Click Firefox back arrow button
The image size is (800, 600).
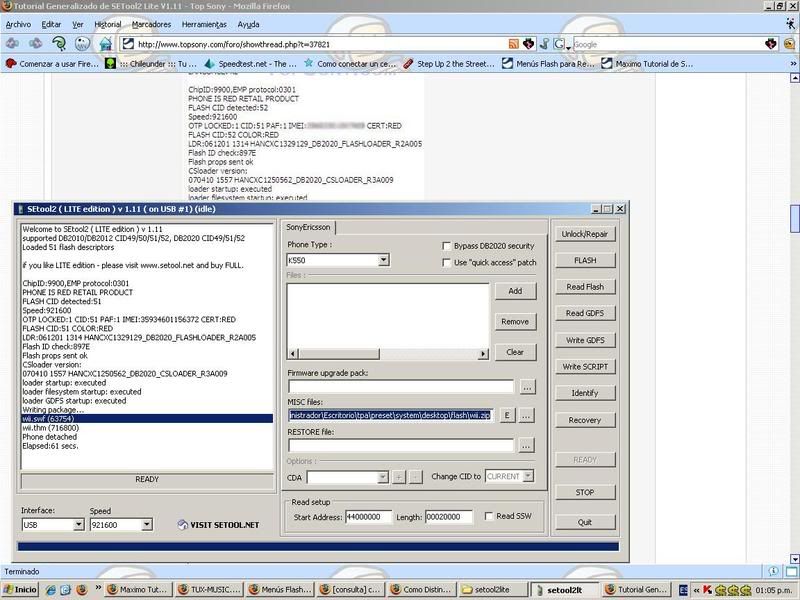point(12,44)
